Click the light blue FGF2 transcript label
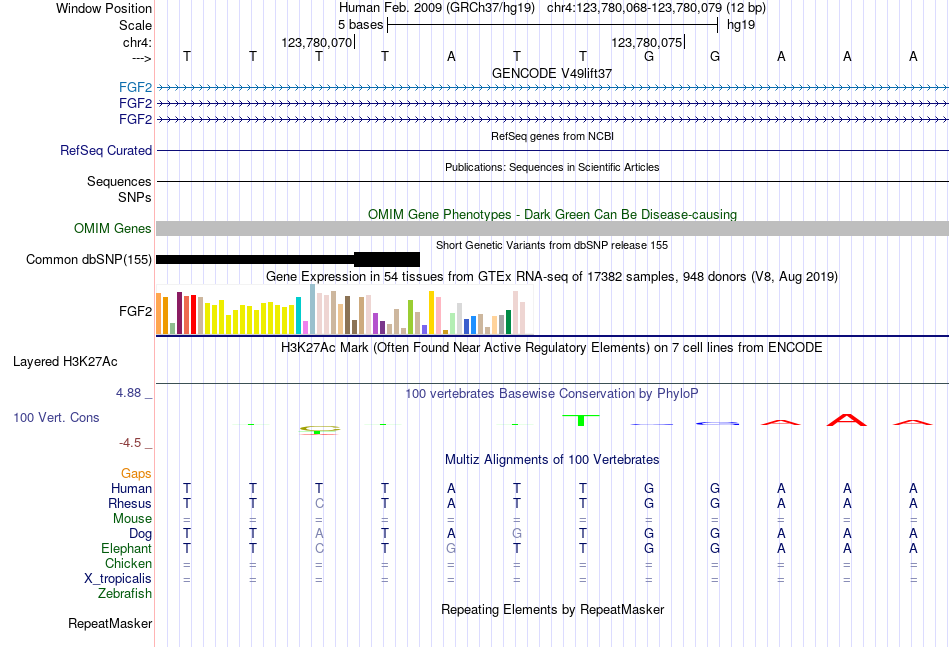Viewport: 950px width, 647px height. click(x=135, y=87)
